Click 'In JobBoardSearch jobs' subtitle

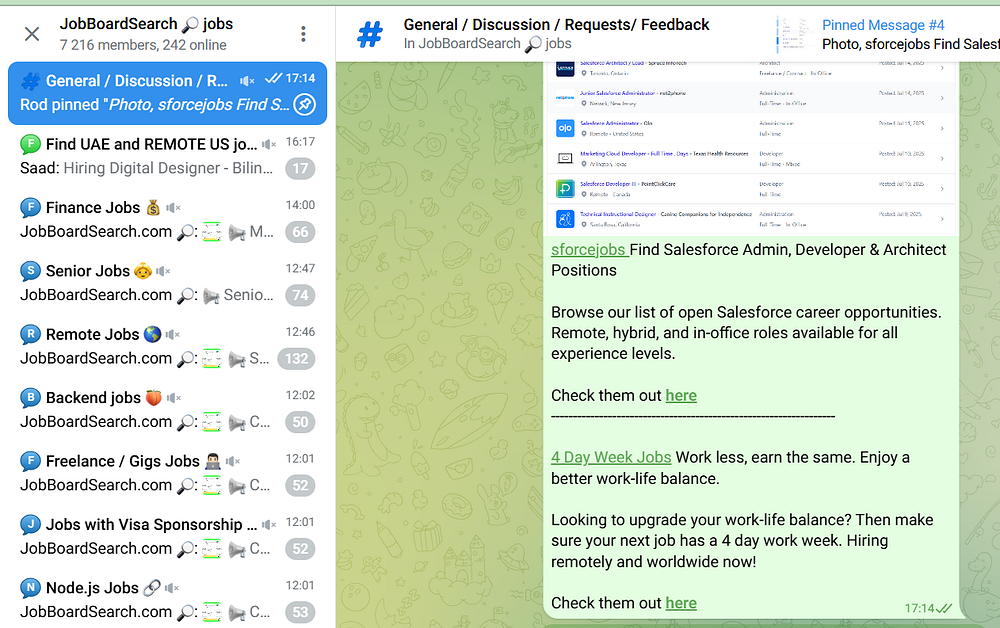487,43
